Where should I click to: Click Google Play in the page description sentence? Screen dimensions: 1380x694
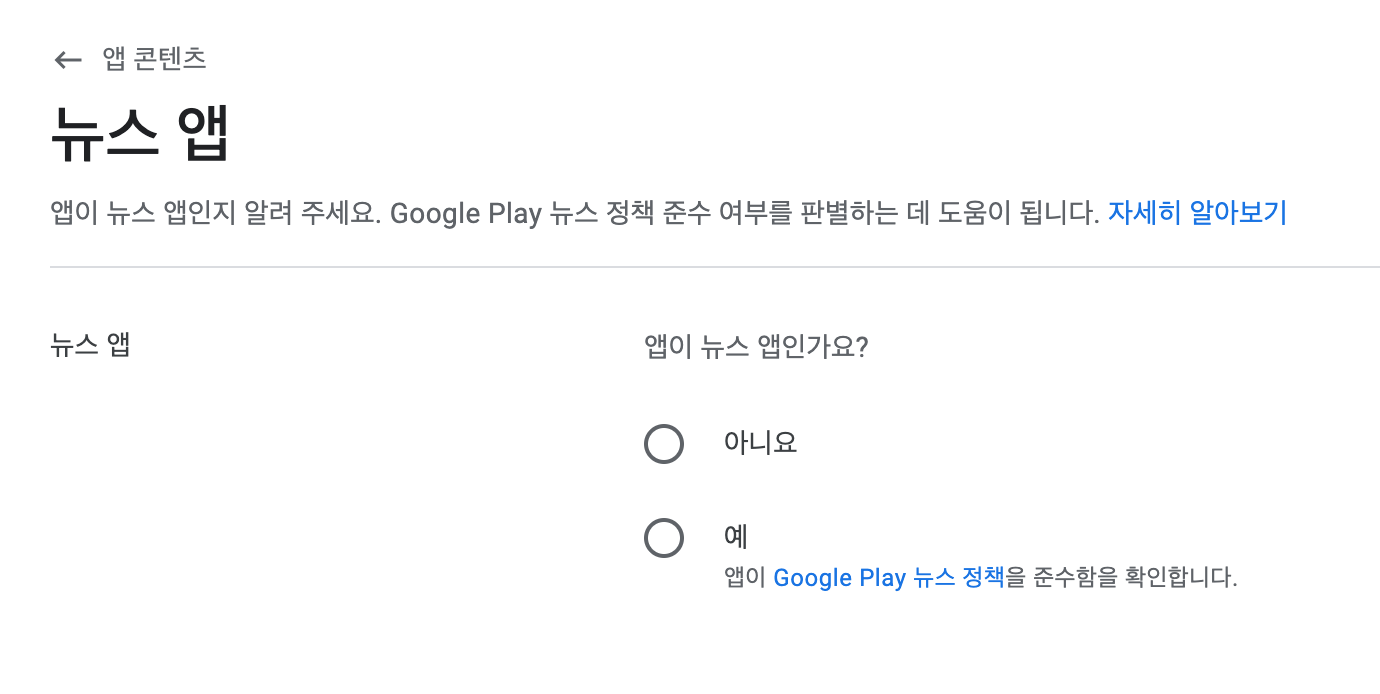(465, 214)
